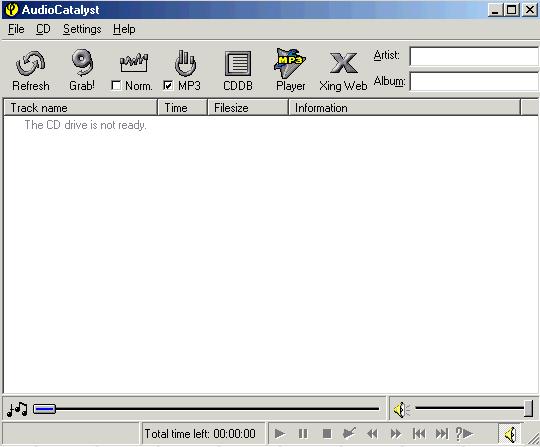The height and width of the screenshot is (447, 540).
Task: Open MP3 encoder settings icon
Action: [185, 63]
